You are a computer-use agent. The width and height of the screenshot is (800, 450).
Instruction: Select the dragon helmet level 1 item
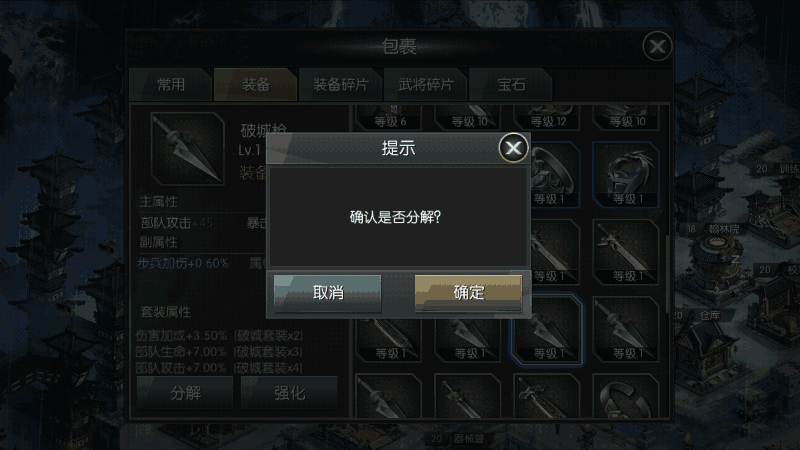[626, 175]
